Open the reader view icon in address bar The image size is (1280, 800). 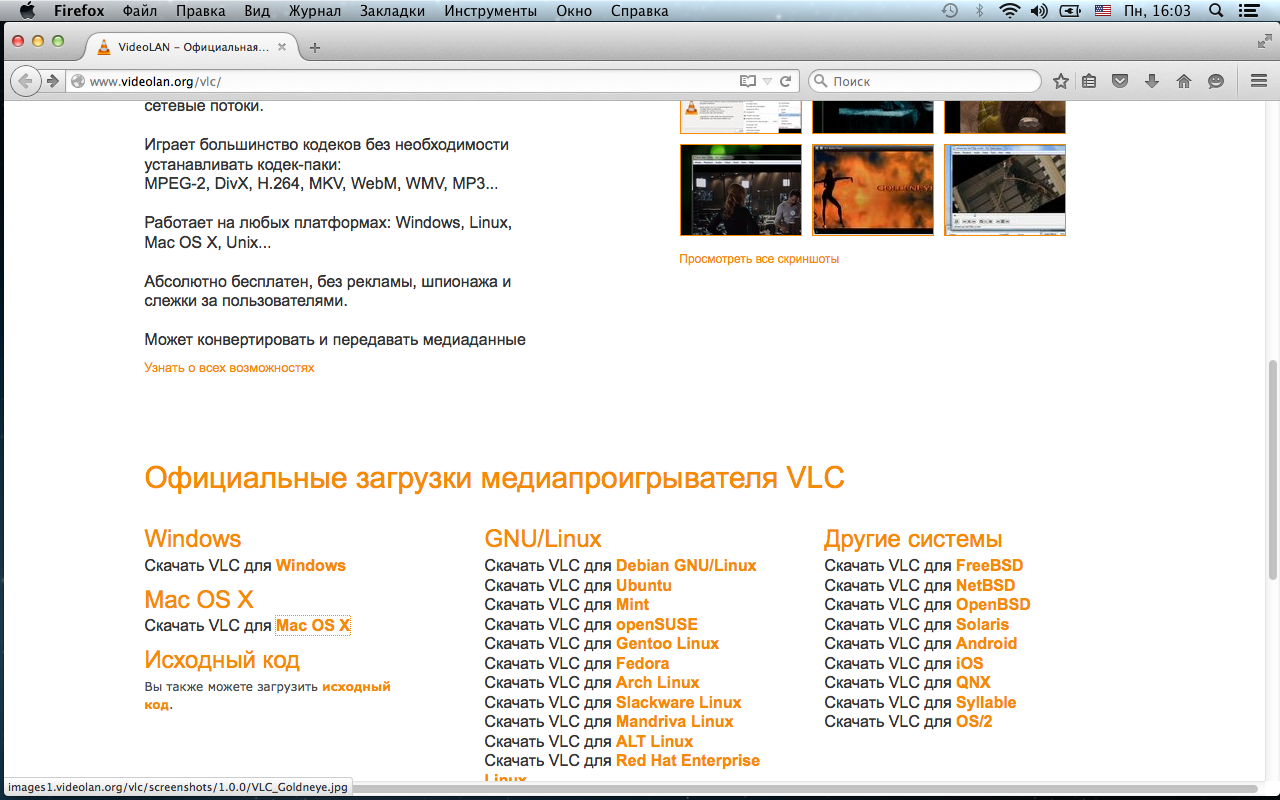747,81
